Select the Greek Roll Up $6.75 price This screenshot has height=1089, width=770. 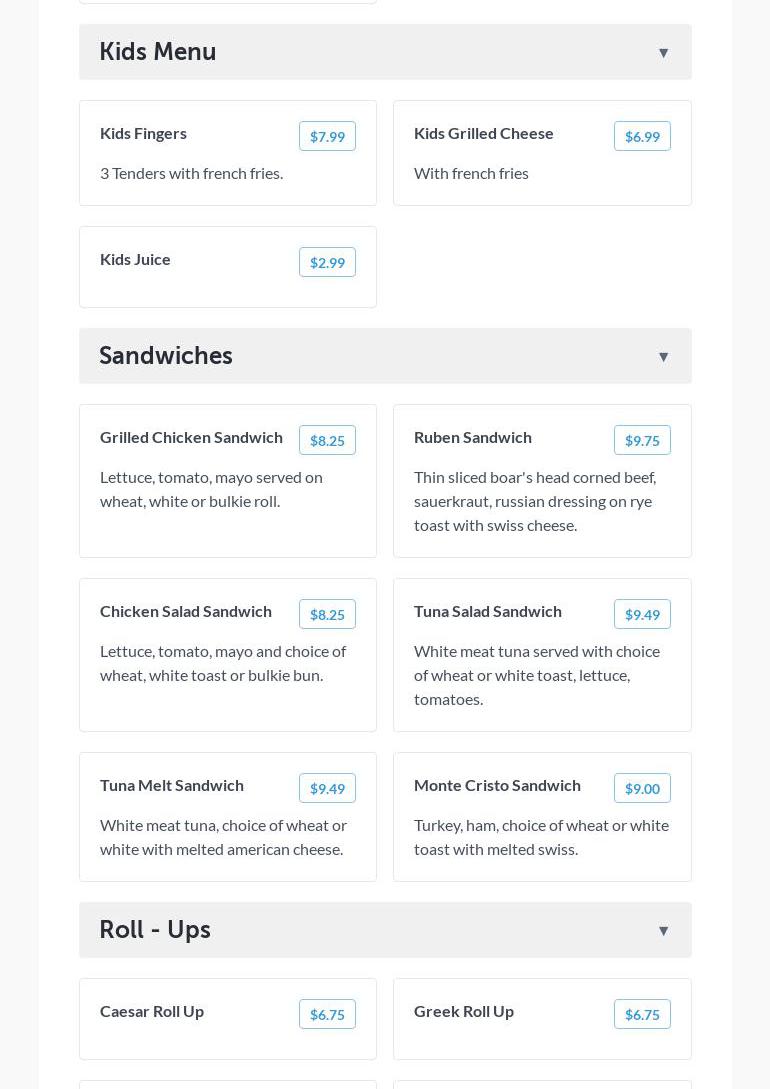click(642, 1015)
